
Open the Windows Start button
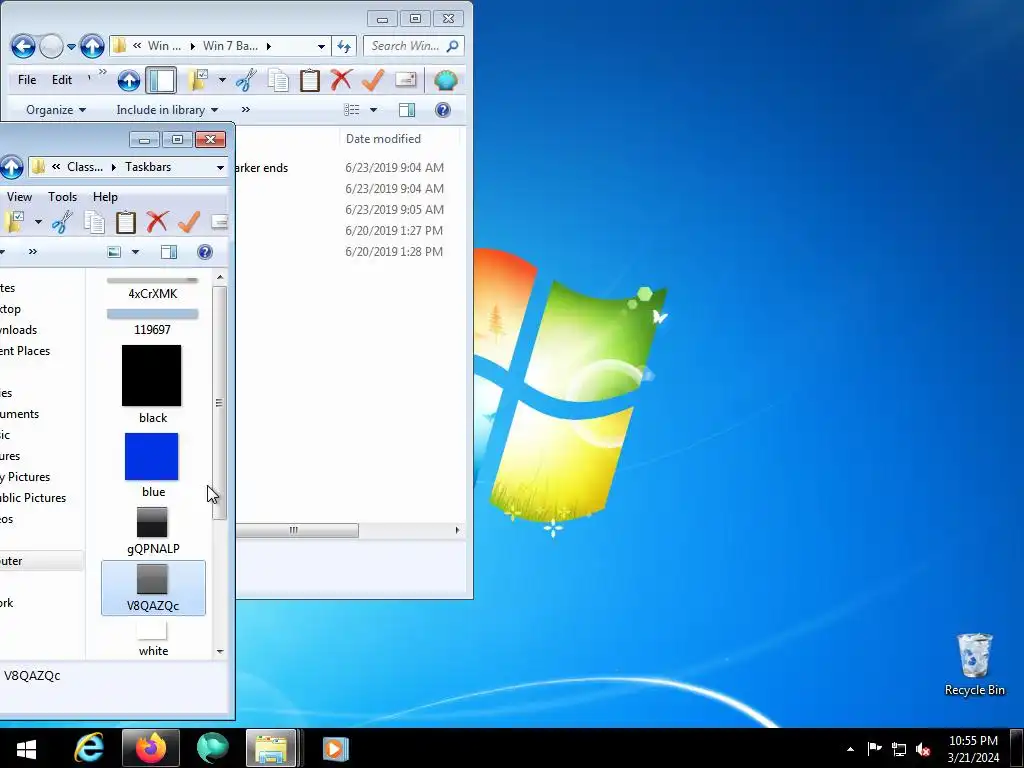(x=26, y=748)
